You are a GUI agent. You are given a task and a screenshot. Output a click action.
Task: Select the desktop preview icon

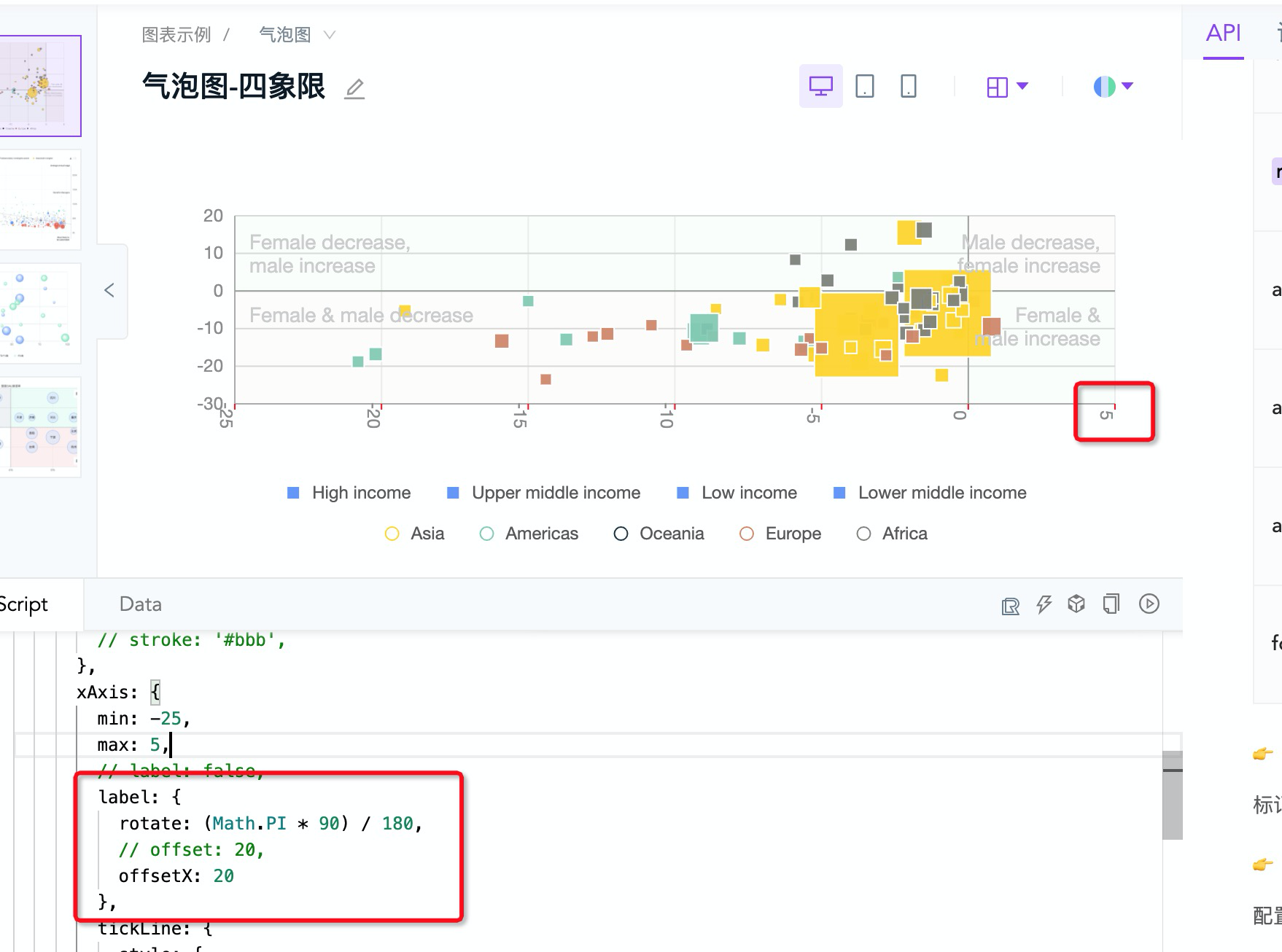coord(820,85)
